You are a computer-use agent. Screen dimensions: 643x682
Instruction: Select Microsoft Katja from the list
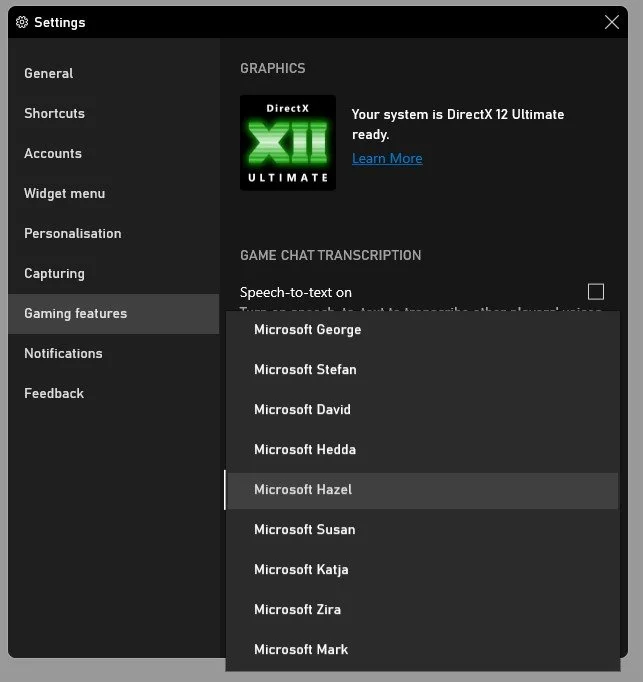point(422,570)
